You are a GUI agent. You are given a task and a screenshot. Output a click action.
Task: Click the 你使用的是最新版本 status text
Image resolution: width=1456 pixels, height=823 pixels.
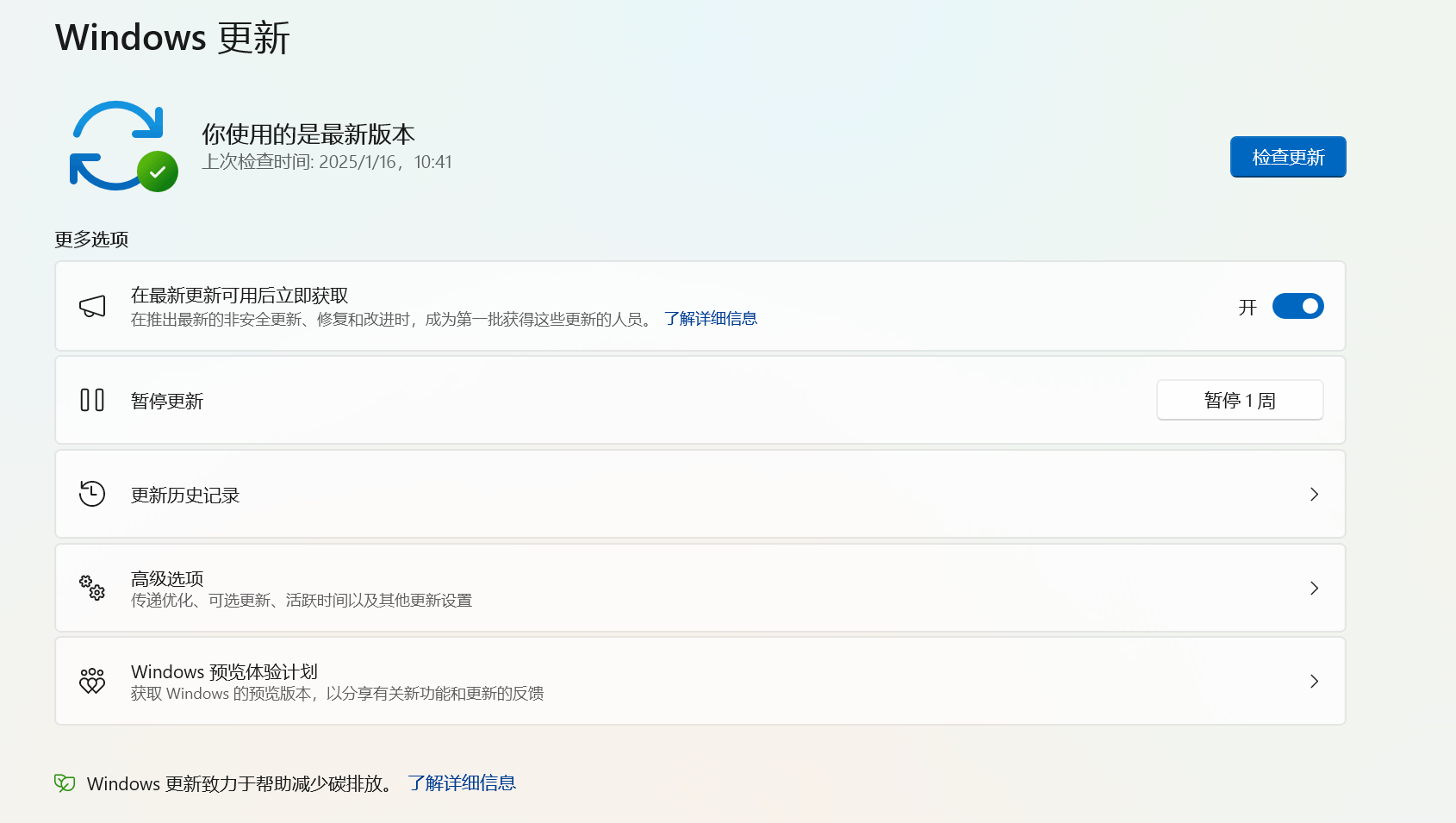[308, 134]
